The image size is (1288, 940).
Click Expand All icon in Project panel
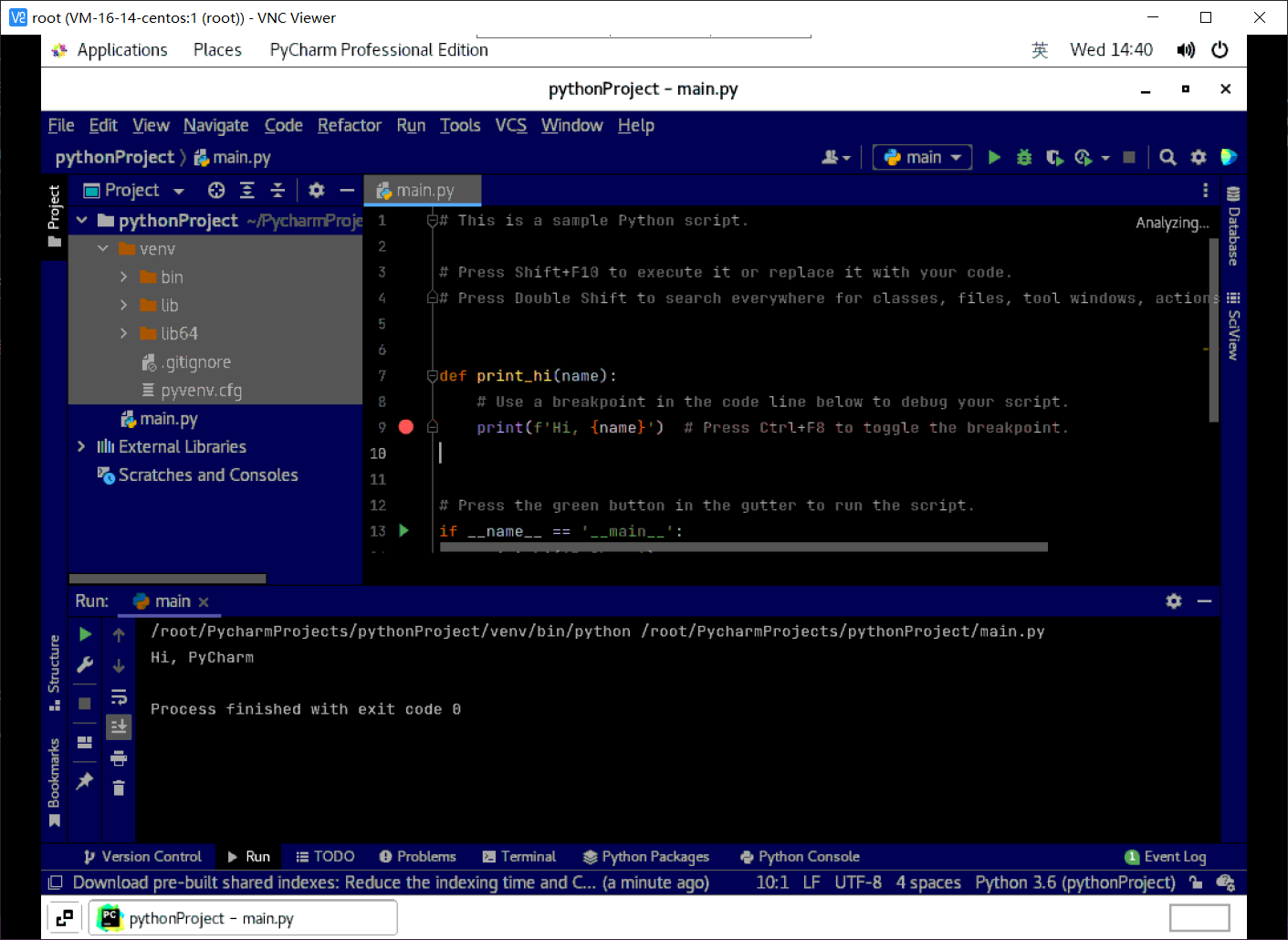[x=247, y=190]
